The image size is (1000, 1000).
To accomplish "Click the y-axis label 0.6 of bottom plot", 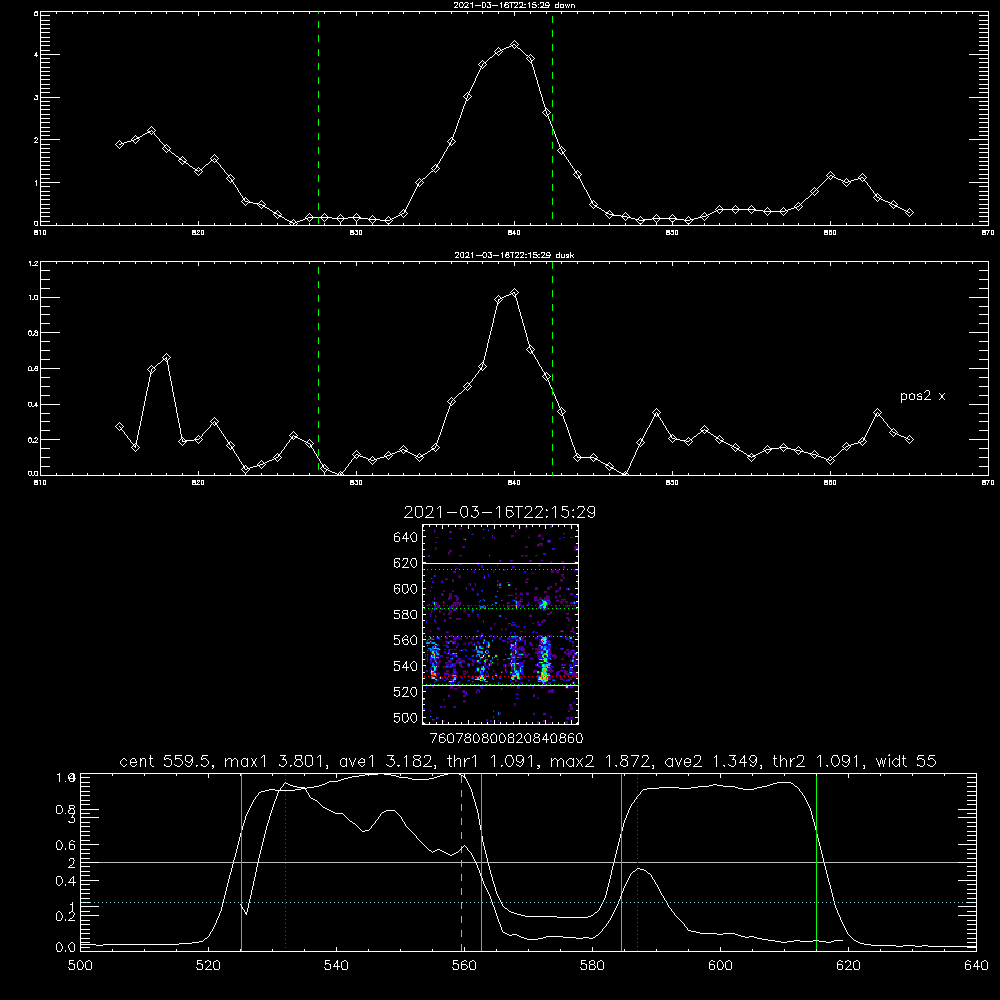I will click(x=65, y=845).
